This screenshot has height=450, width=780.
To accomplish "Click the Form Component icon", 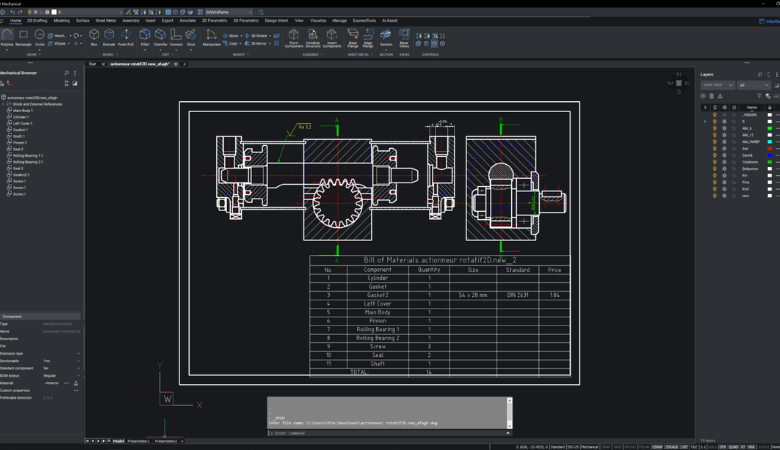I will (x=294, y=38).
